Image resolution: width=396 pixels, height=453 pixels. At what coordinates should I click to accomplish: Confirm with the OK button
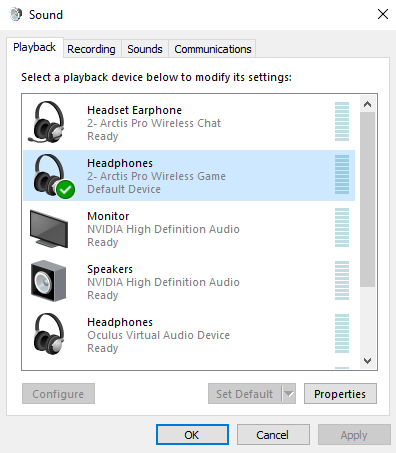coord(192,434)
